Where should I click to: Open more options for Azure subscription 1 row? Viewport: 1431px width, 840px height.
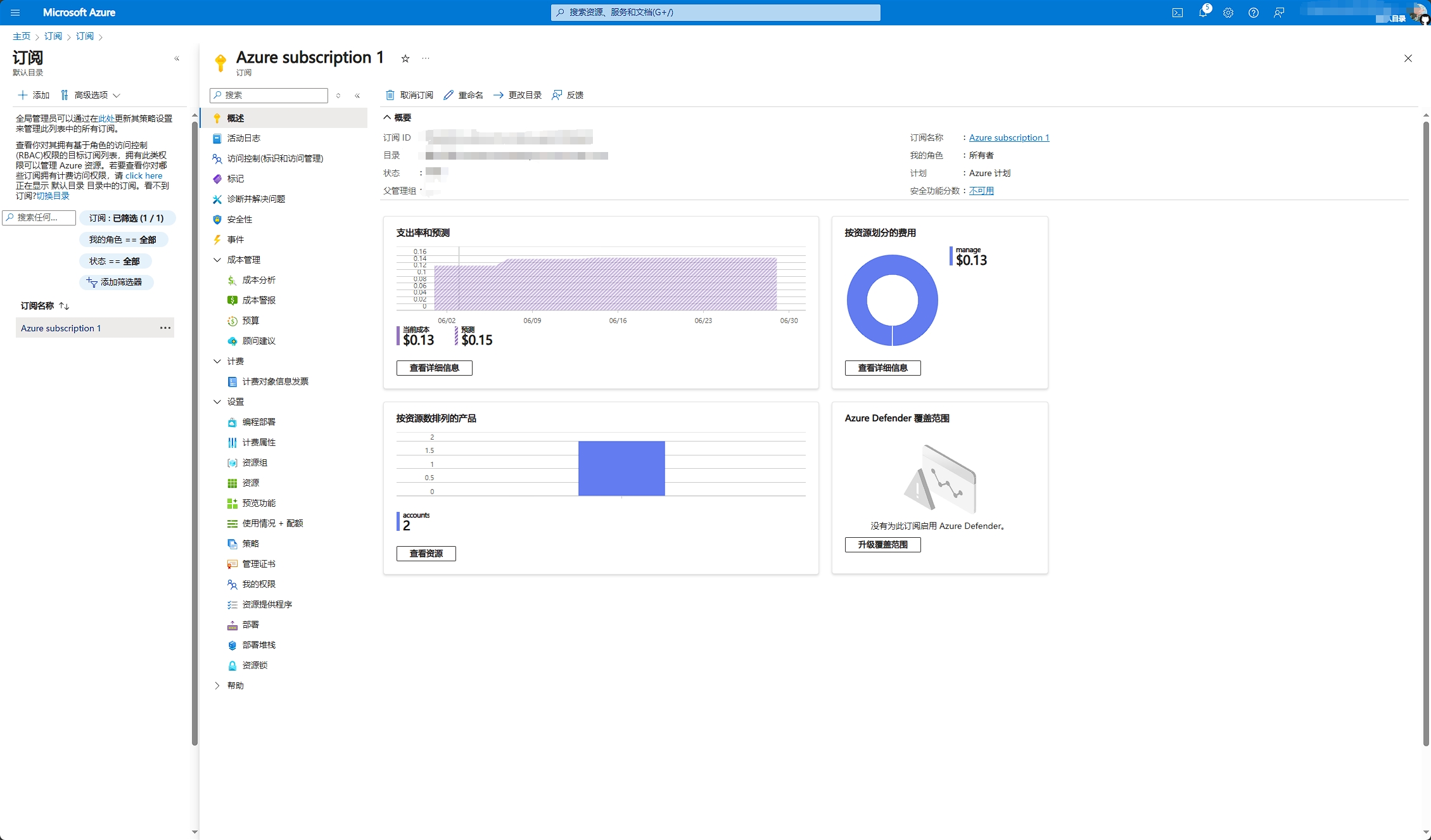tap(165, 328)
